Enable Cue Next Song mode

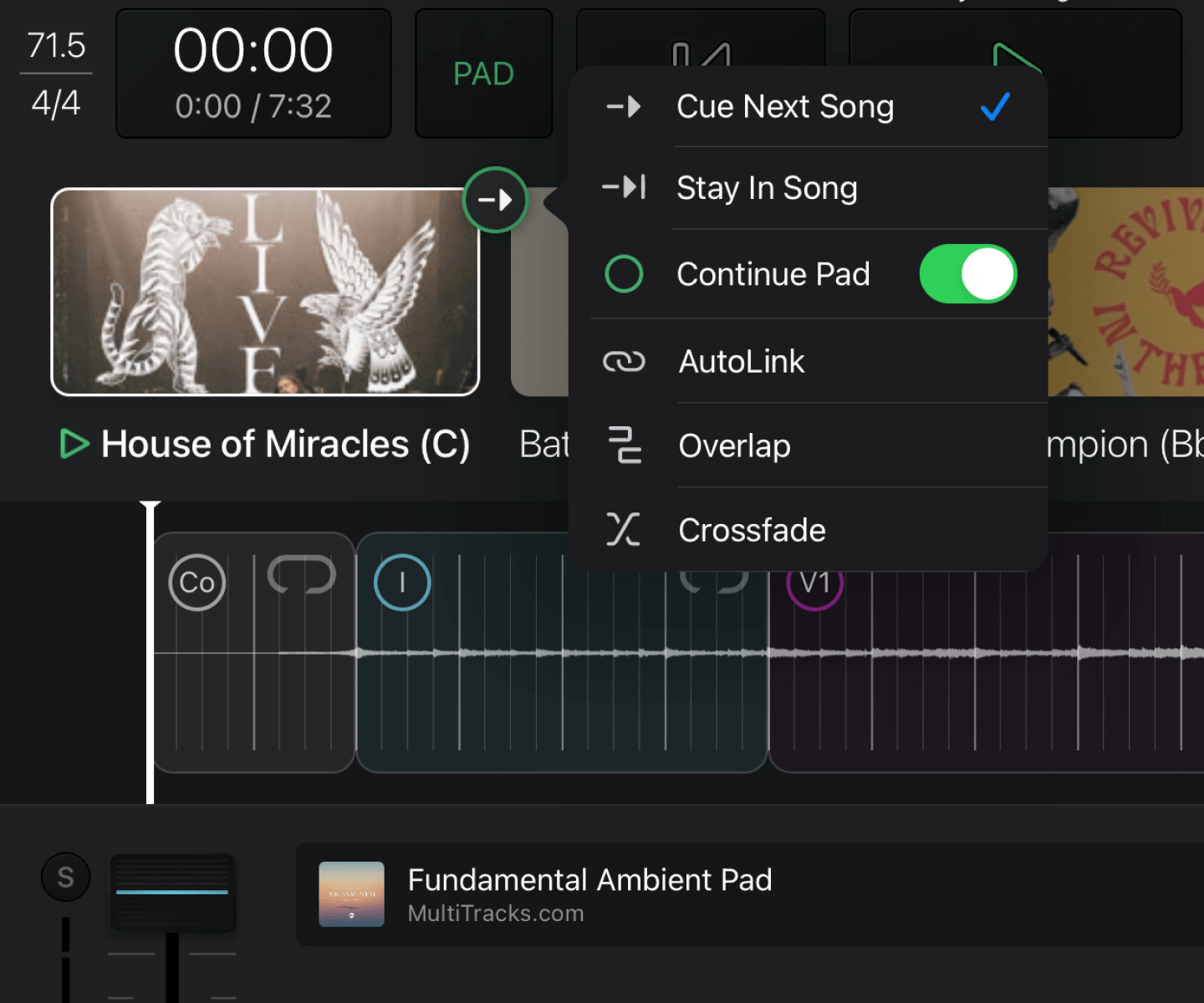tap(785, 107)
